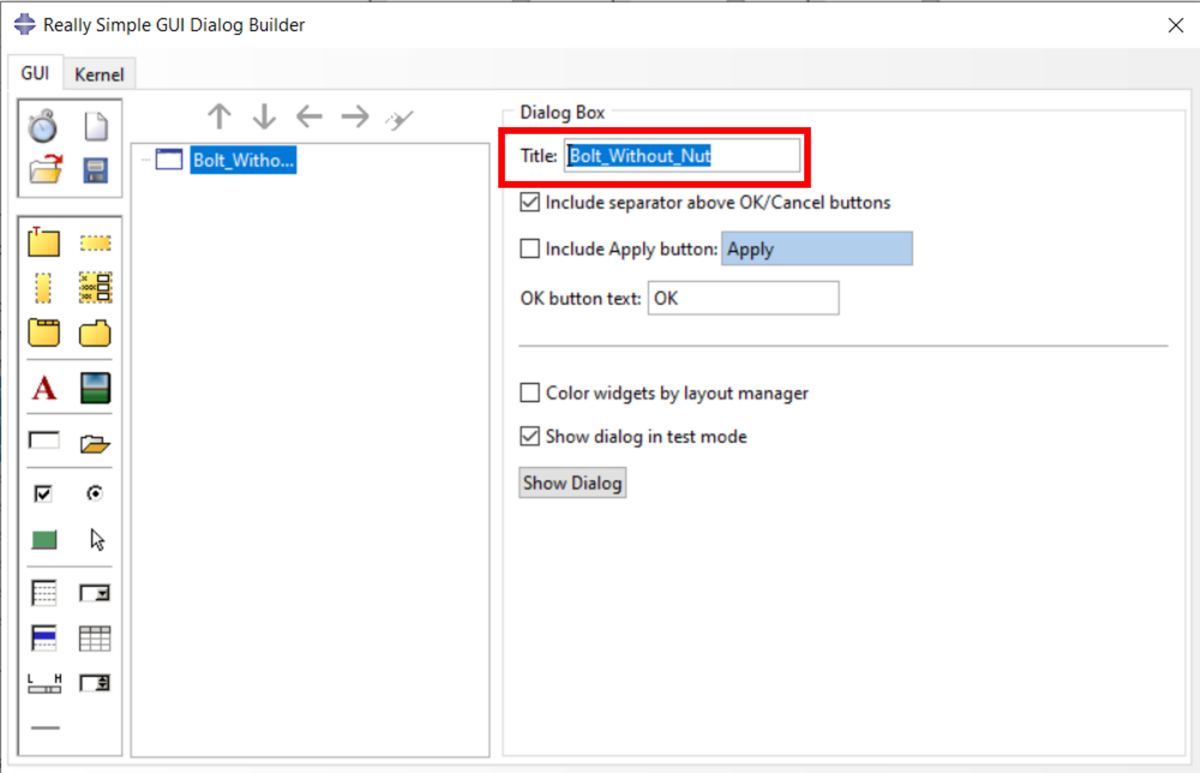The width and height of the screenshot is (1200, 773).
Task: Select the Check Button widget icon
Action: (x=44, y=493)
